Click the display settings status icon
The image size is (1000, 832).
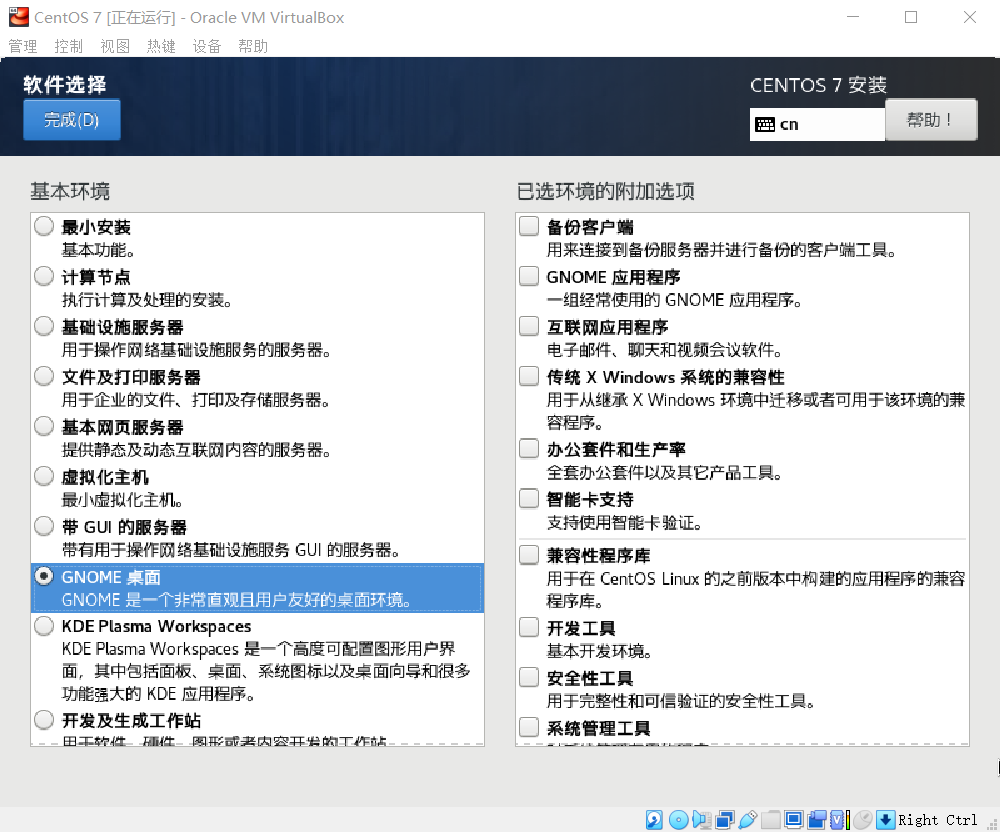pos(793,819)
